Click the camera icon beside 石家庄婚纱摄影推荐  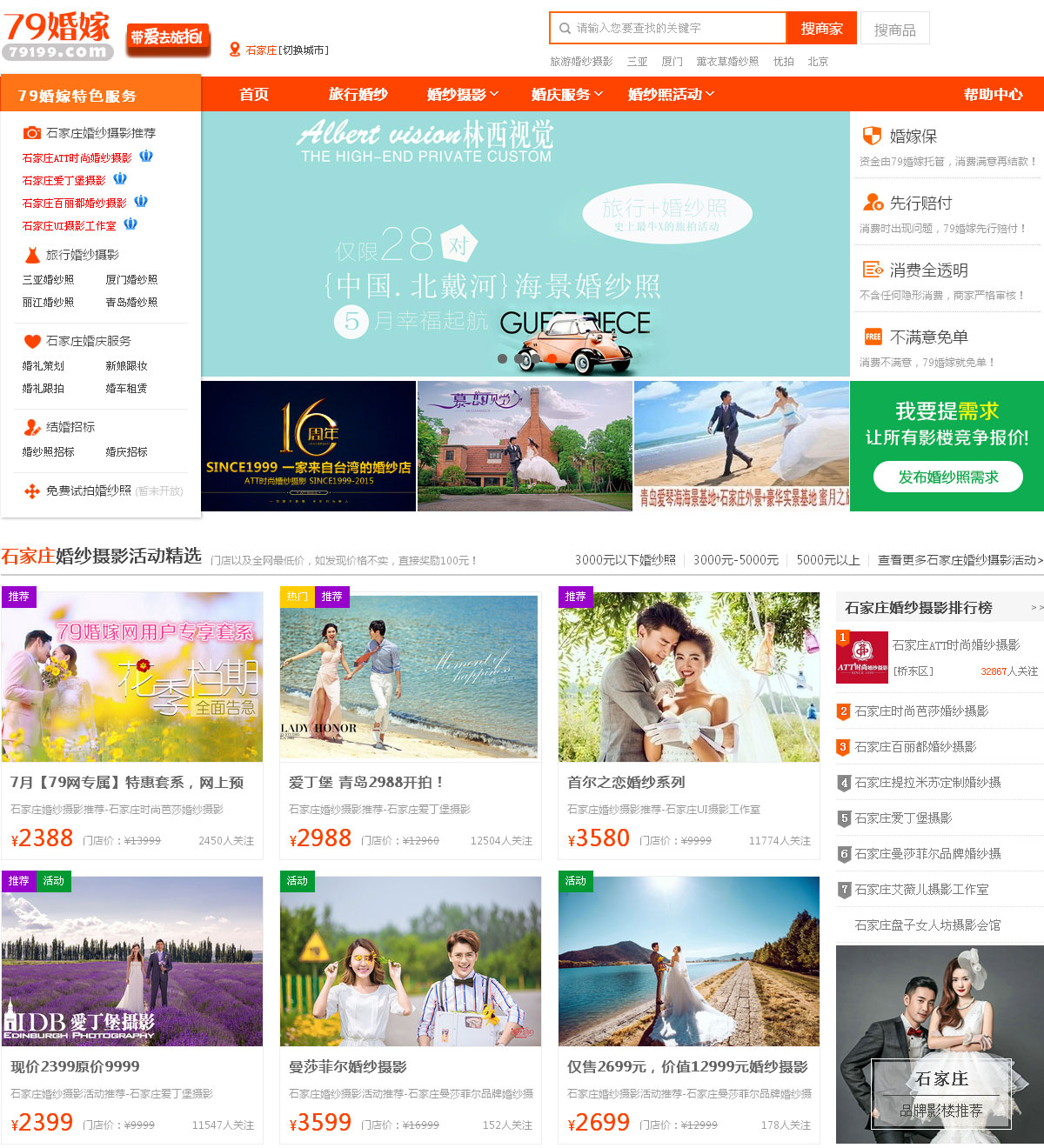(x=32, y=133)
